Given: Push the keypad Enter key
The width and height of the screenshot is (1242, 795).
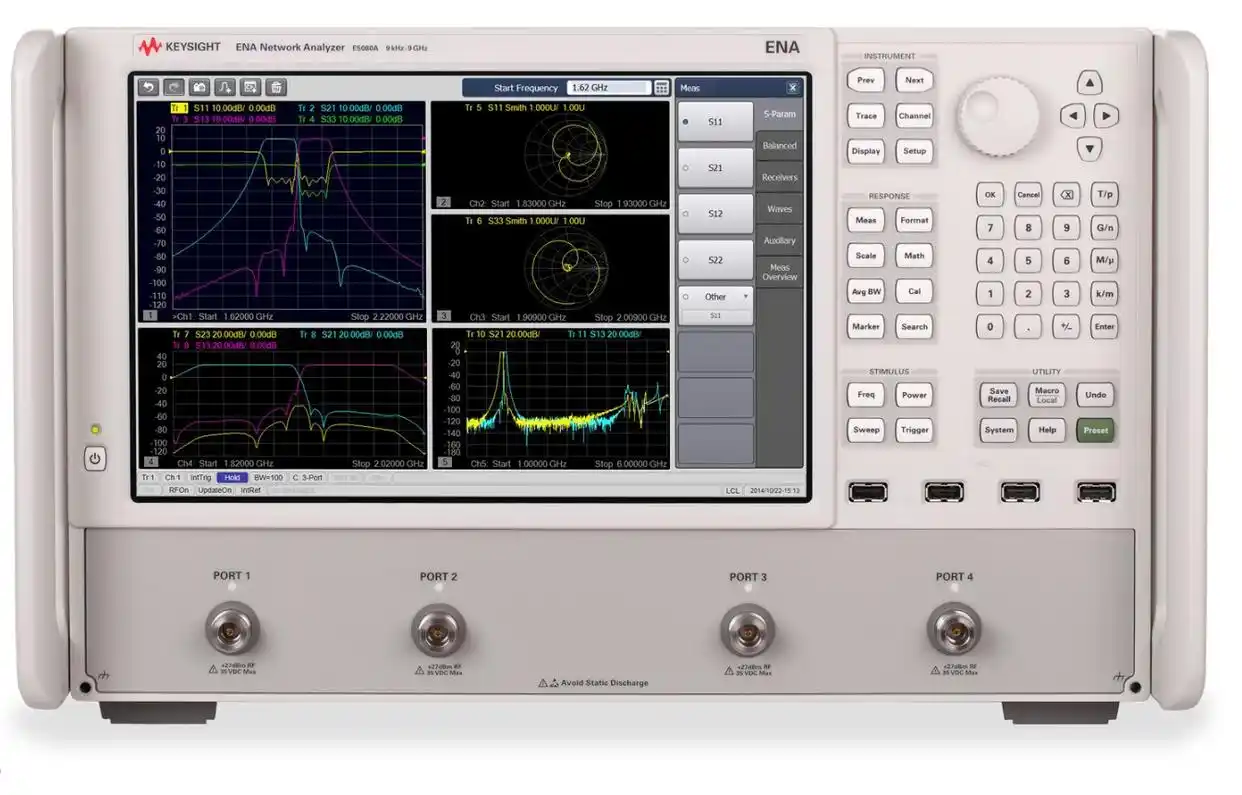Looking at the screenshot, I should pos(1105,326).
